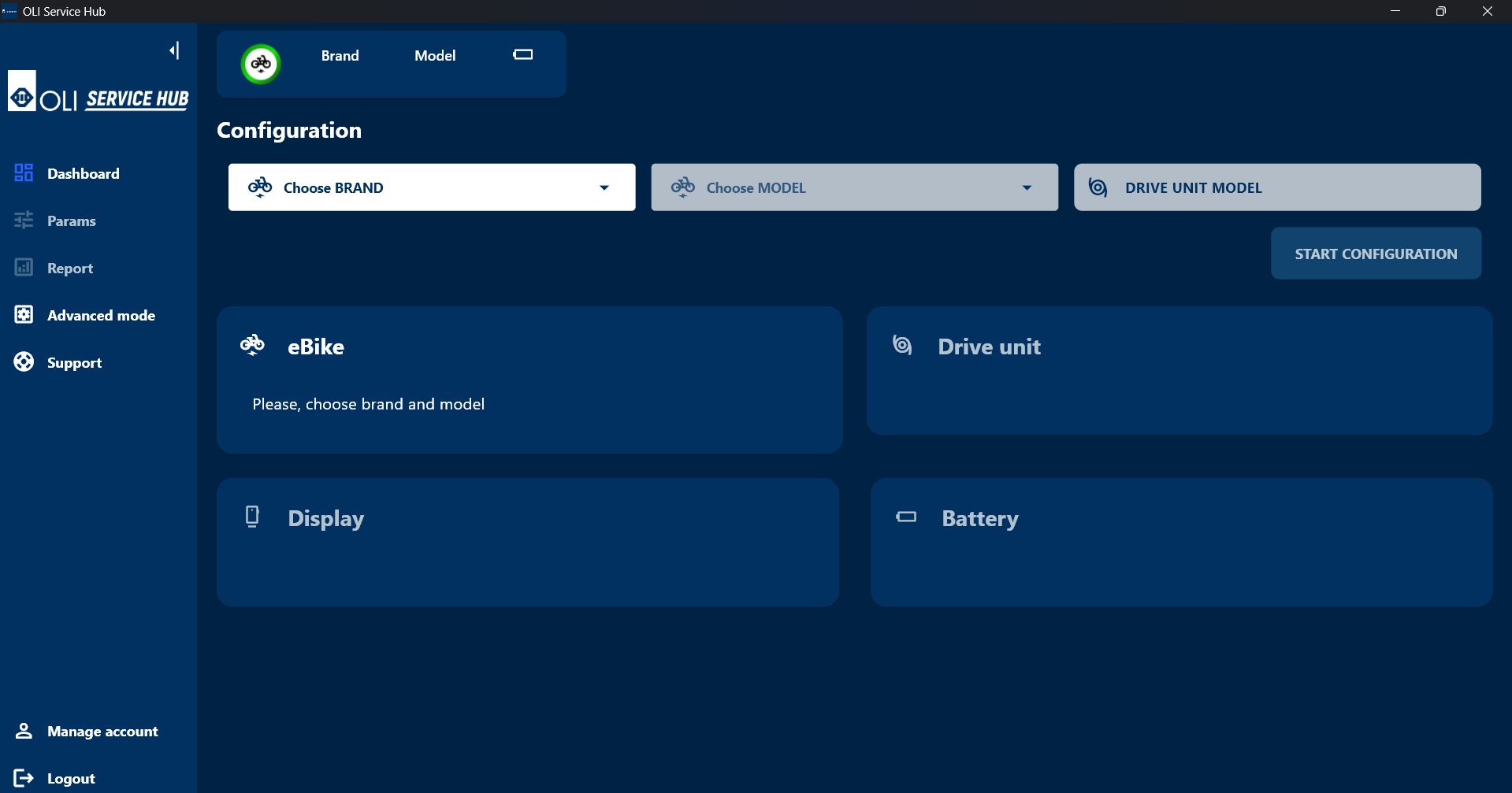Open the Choose MODEL dropdown
Screen dimensions: 1512x793
point(854,187)
